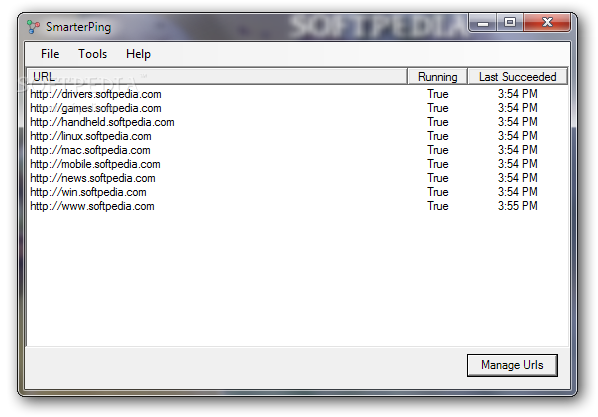This screenshot has width=598, height=417.
Task: Sort by the Running column header
Action: (x=437, y=76)
